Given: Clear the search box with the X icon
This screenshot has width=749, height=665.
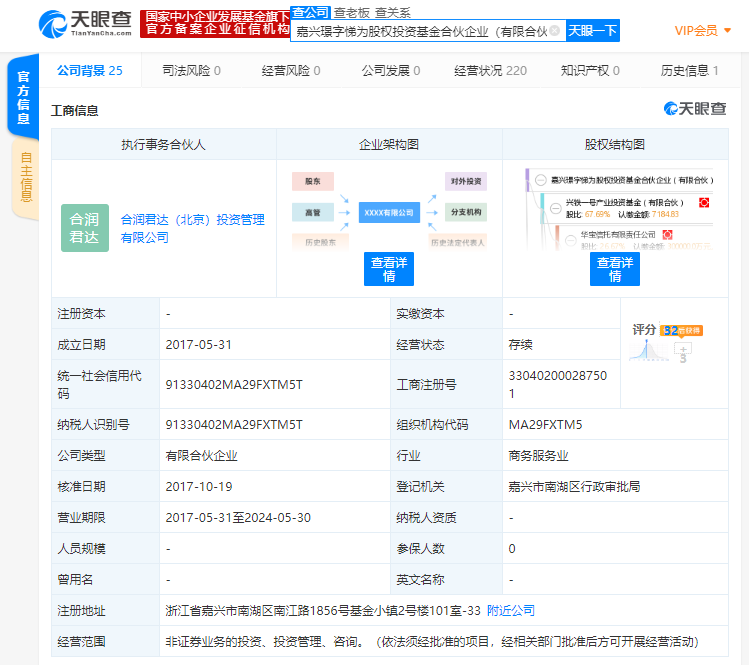Looking at the screenshot, I should click(557, 31).
